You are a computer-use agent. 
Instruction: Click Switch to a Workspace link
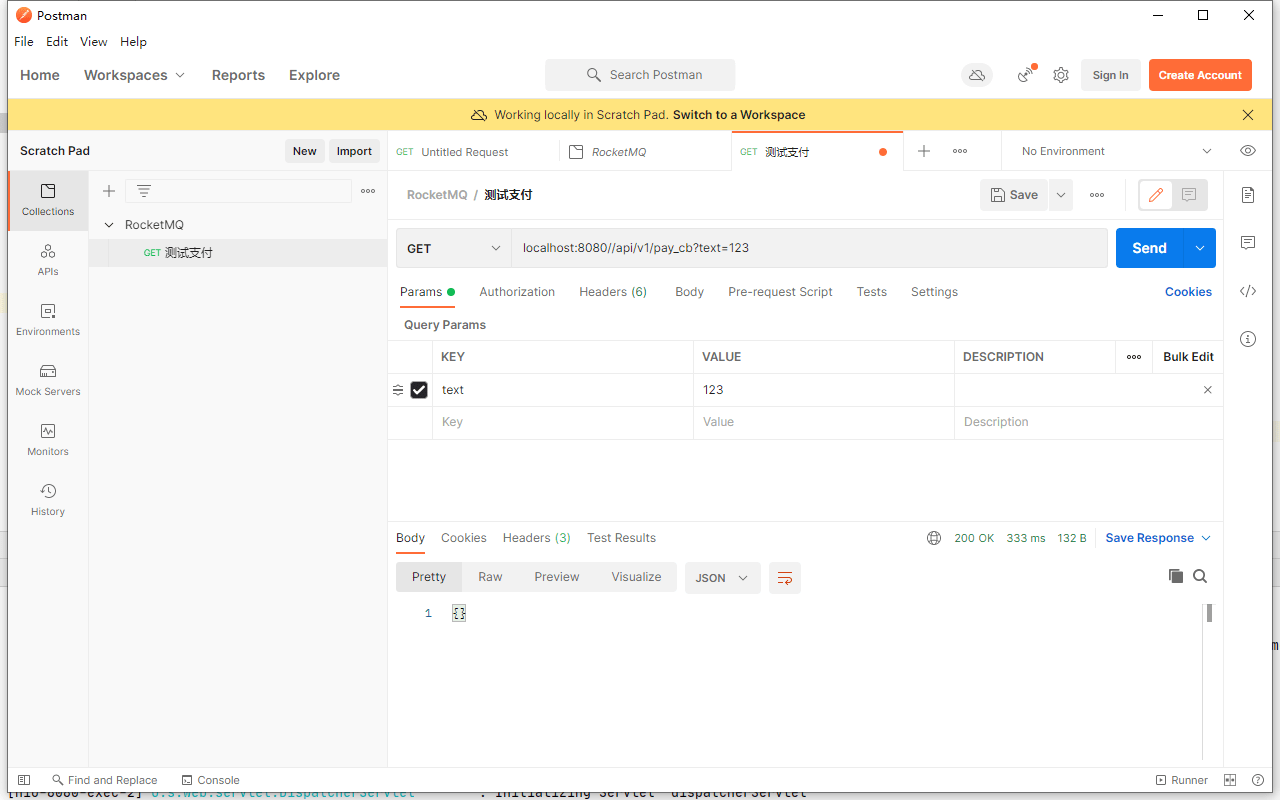739,115
